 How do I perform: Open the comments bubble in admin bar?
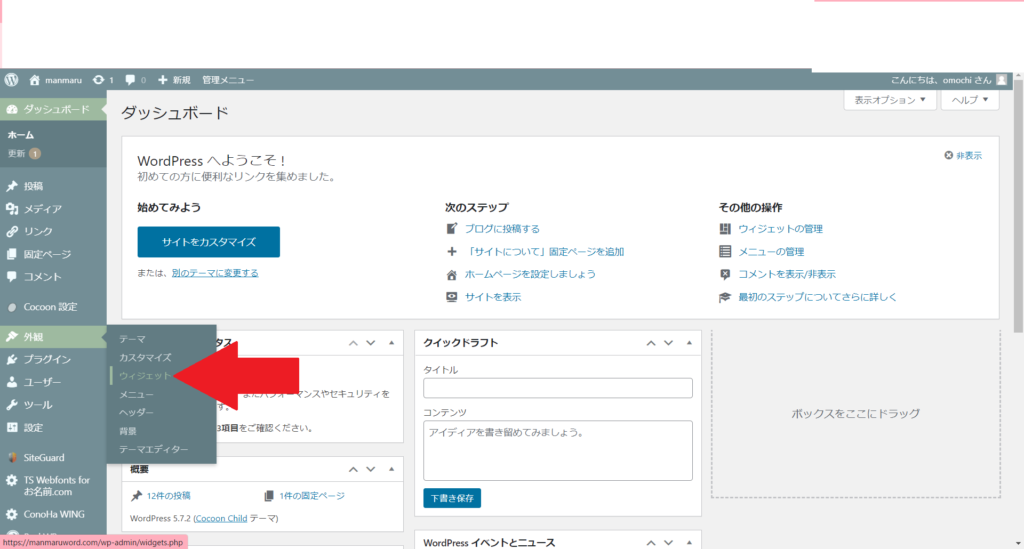tap(136, 80)
